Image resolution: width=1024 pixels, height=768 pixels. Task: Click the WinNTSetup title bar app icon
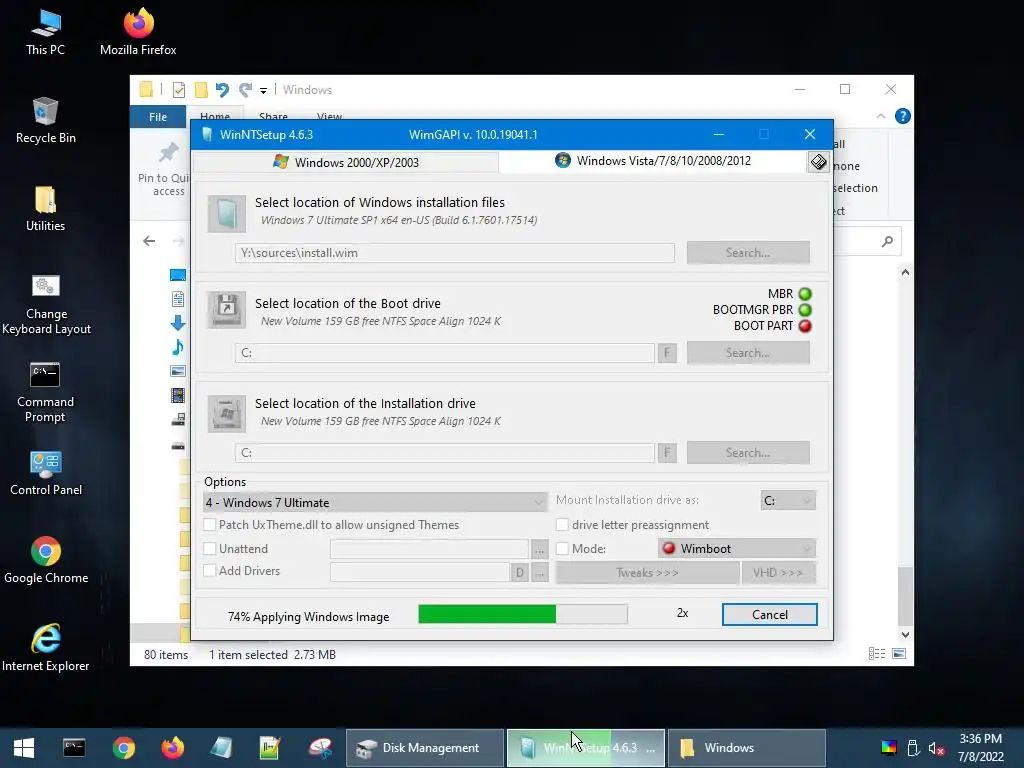point(207,135)
